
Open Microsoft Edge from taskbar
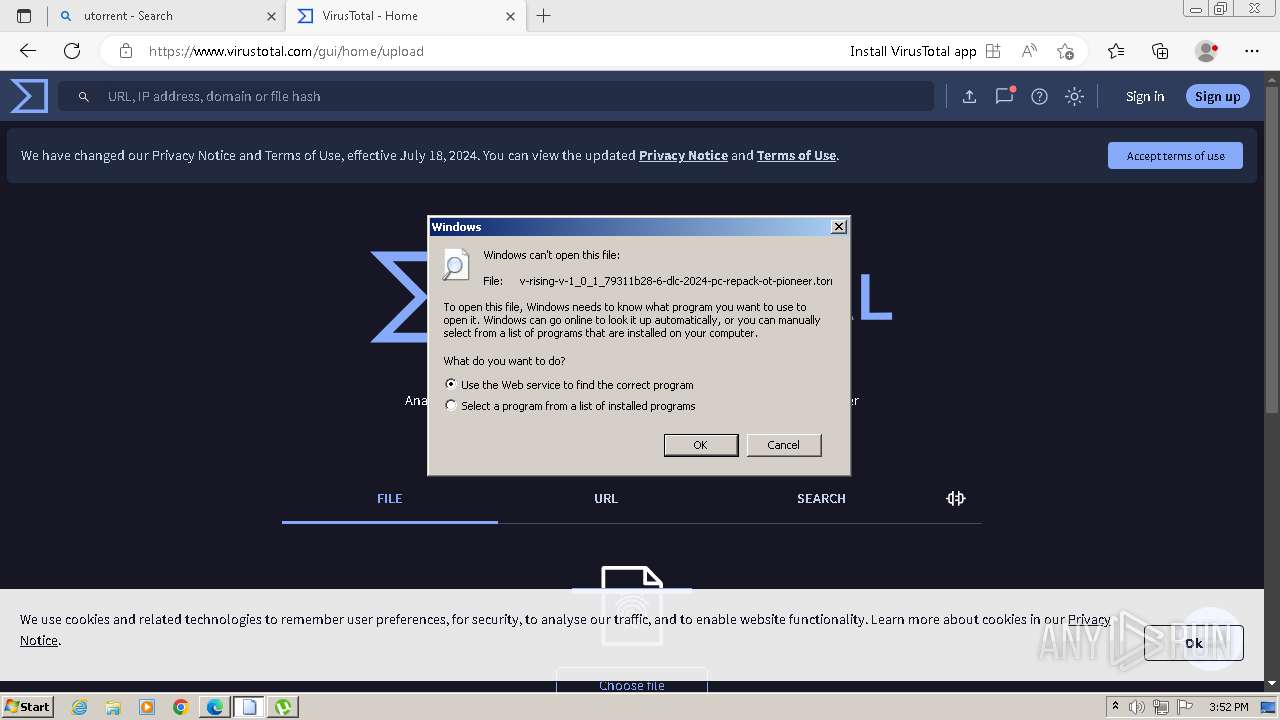coord(215,707)
